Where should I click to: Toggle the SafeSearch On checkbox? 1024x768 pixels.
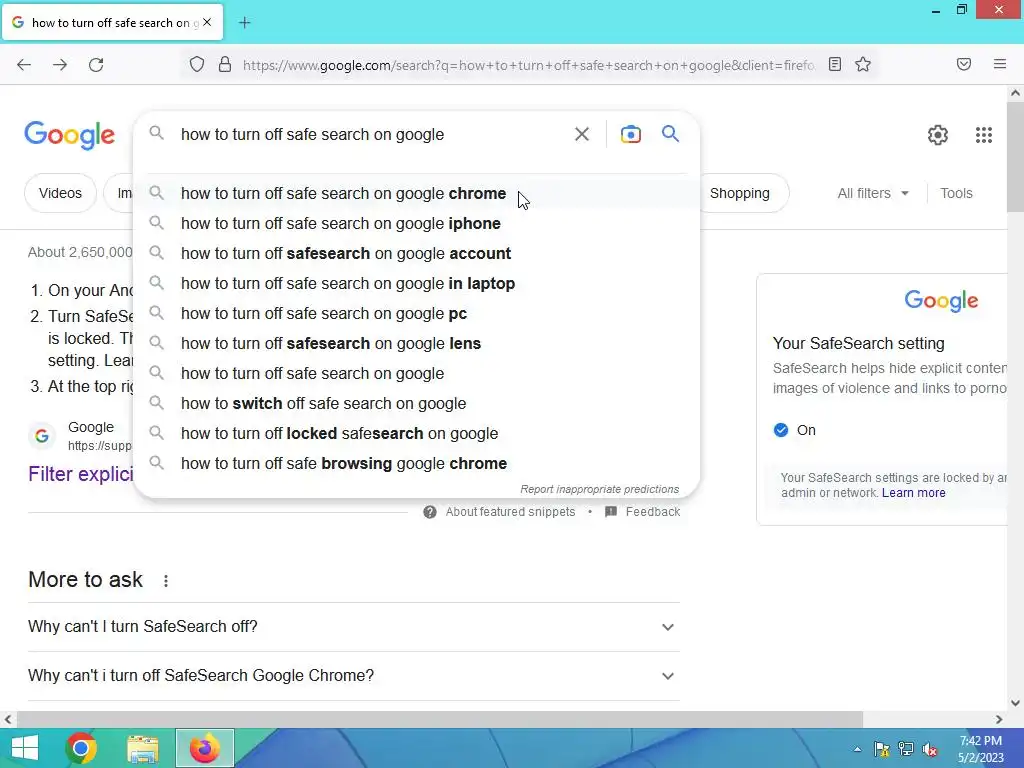781,430
